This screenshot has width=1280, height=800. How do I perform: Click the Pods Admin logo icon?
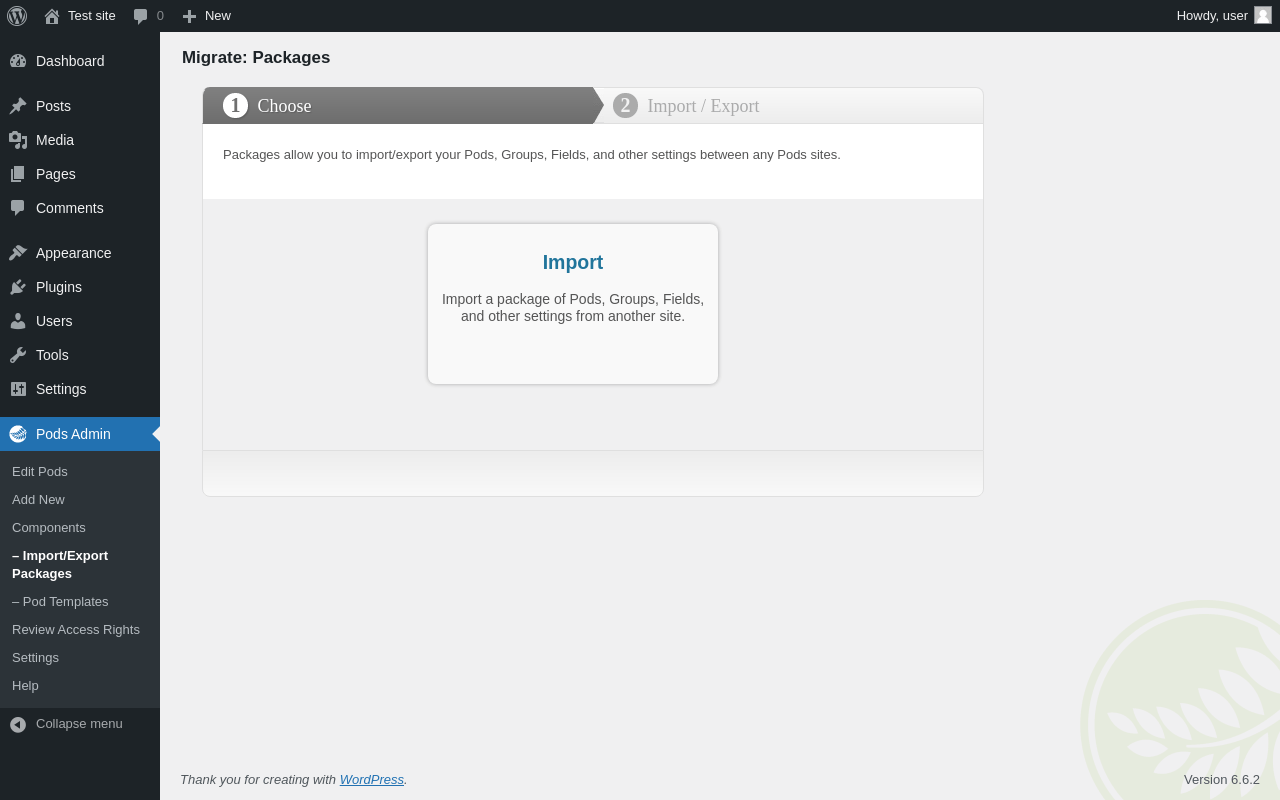(x=18, y=434)
